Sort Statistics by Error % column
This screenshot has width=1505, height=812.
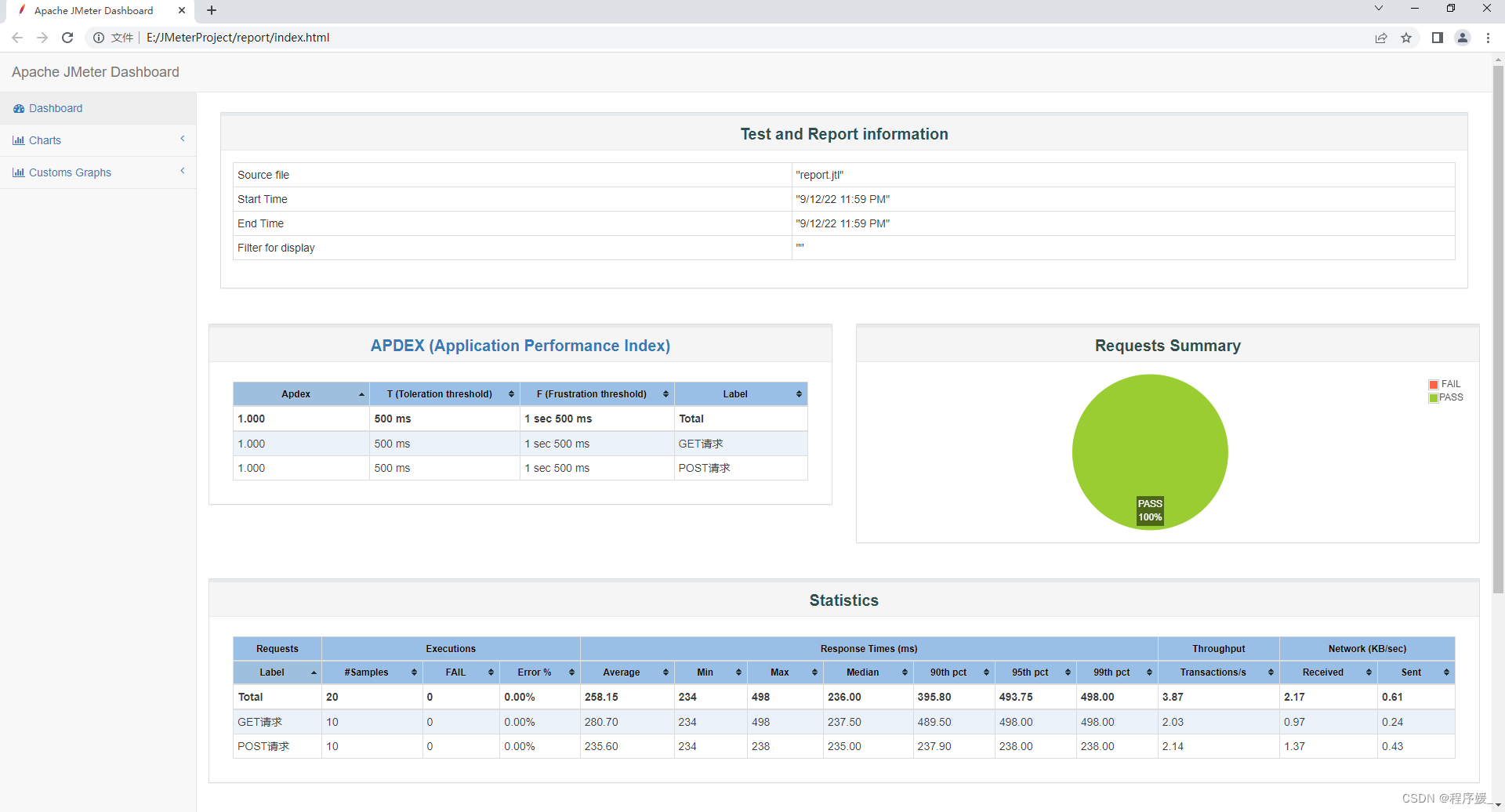[540, 672]
